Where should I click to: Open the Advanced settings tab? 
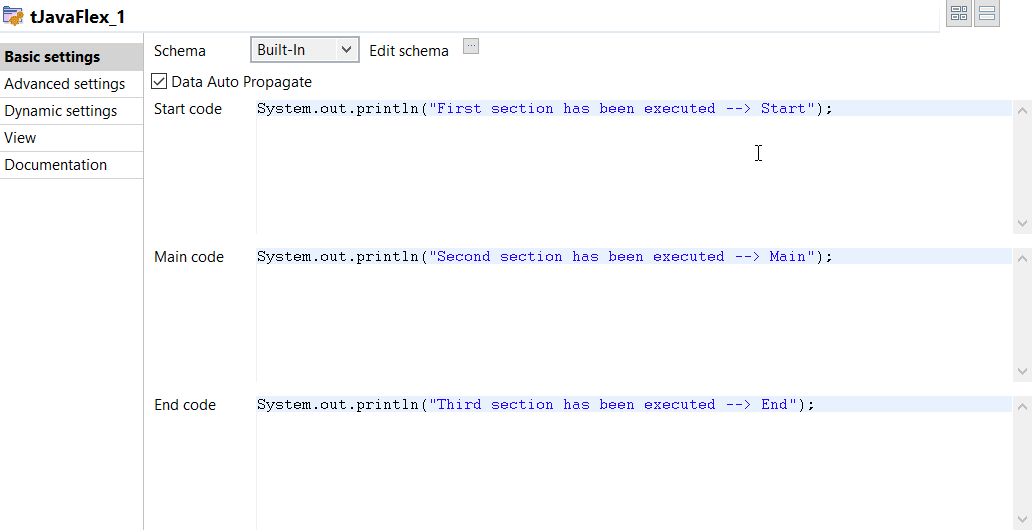(x=71, y=84)
